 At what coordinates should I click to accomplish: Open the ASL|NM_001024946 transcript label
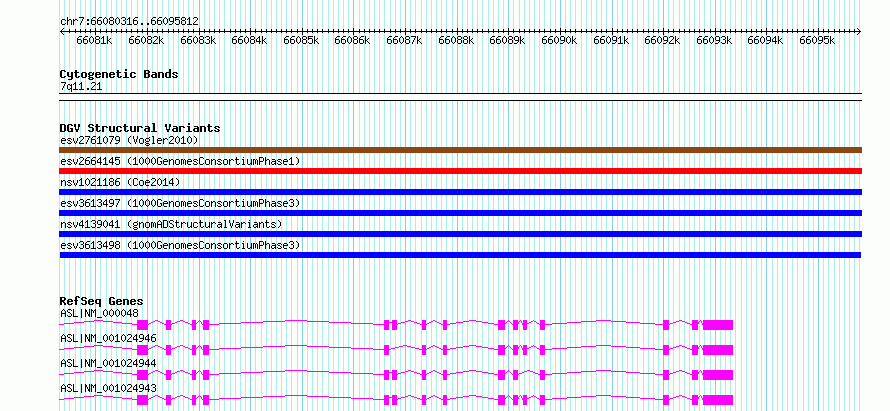108,338
